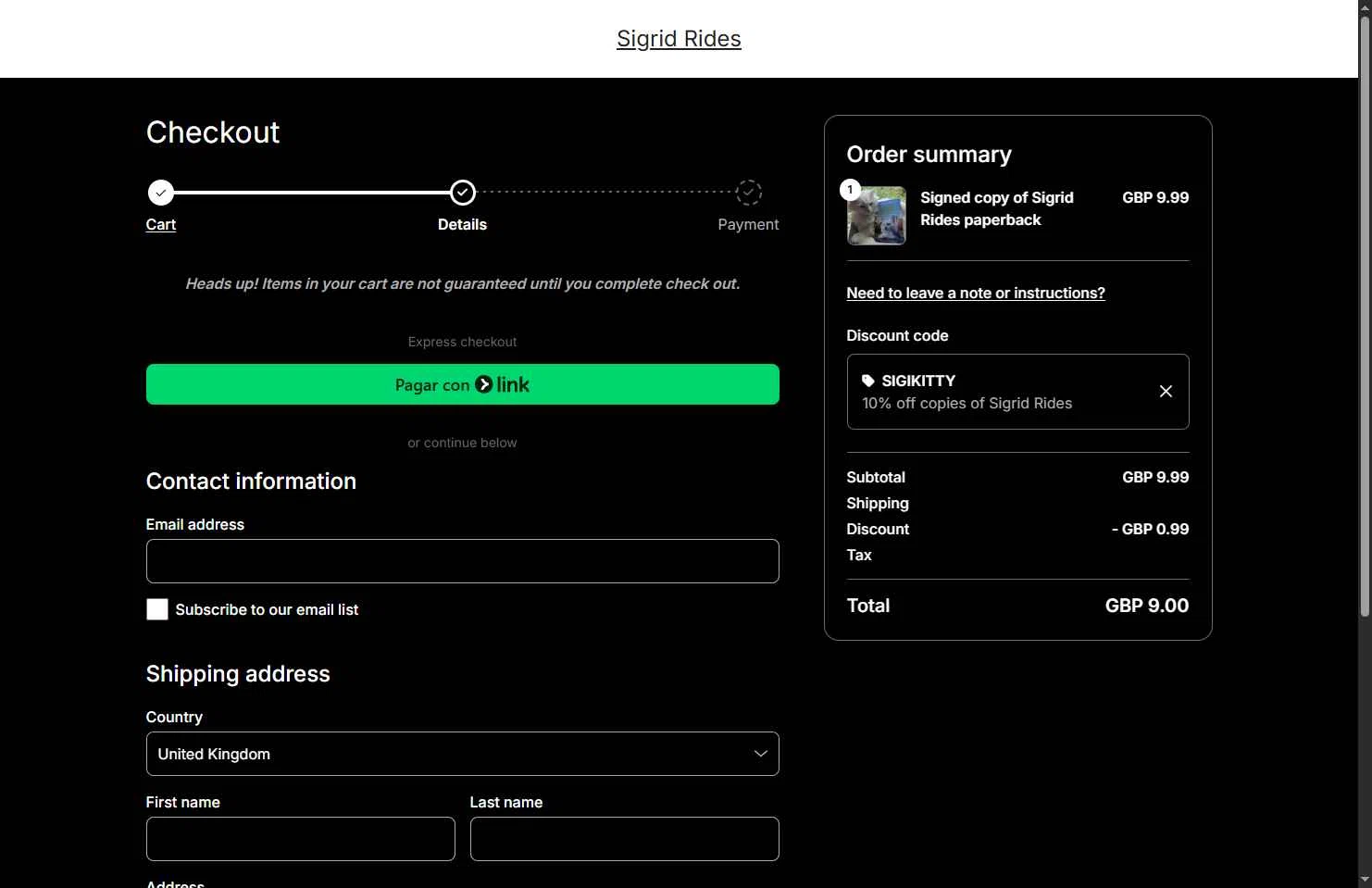Click the page vertical scrollbar thumb
This screenshot has height=888, width=1372.
click(1365, 317)
